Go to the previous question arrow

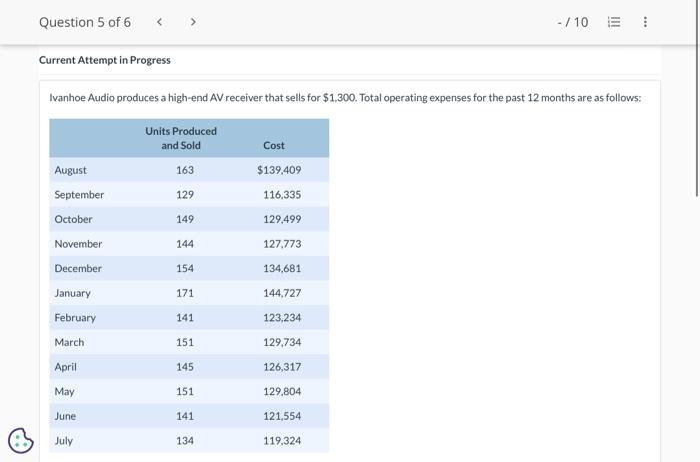click(x=159, y=22)
